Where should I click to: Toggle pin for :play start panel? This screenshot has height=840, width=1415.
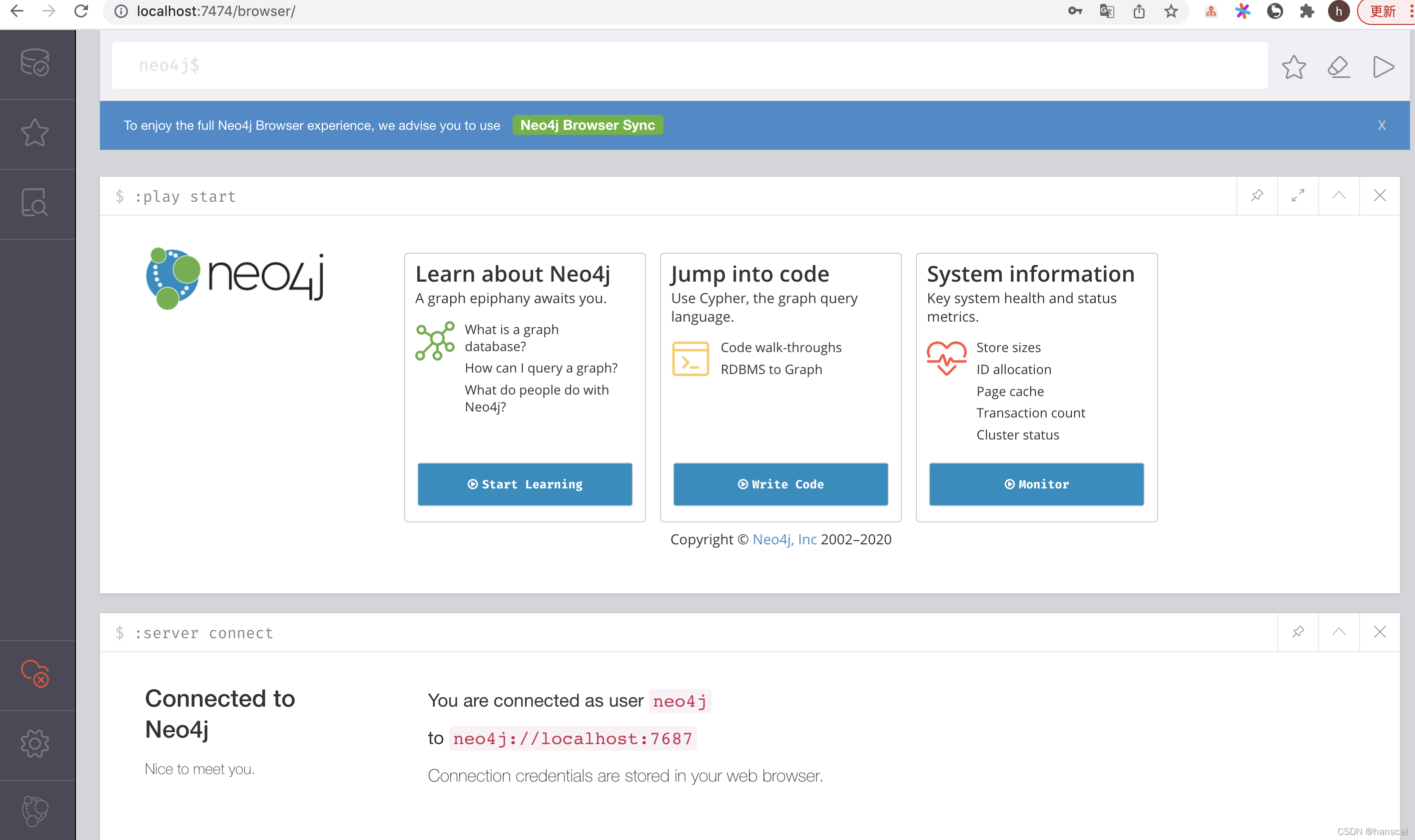click(1257, 196)
